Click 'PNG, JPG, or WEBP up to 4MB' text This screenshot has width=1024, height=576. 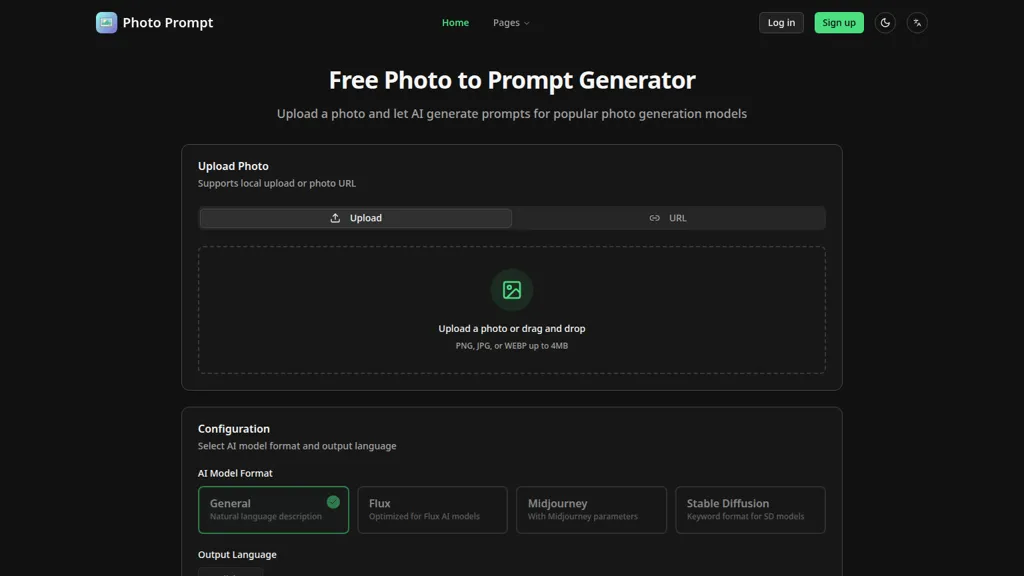pyautogui.click(x=511, y=345)
